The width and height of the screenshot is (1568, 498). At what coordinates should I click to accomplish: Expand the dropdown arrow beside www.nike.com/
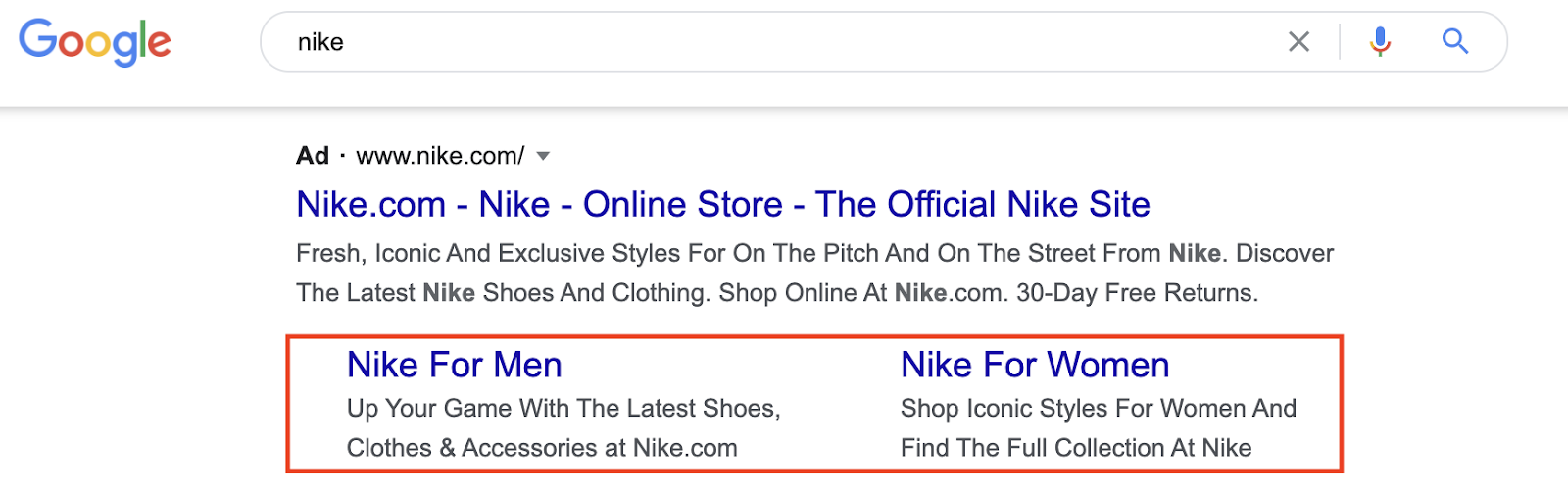coord(544,156)
